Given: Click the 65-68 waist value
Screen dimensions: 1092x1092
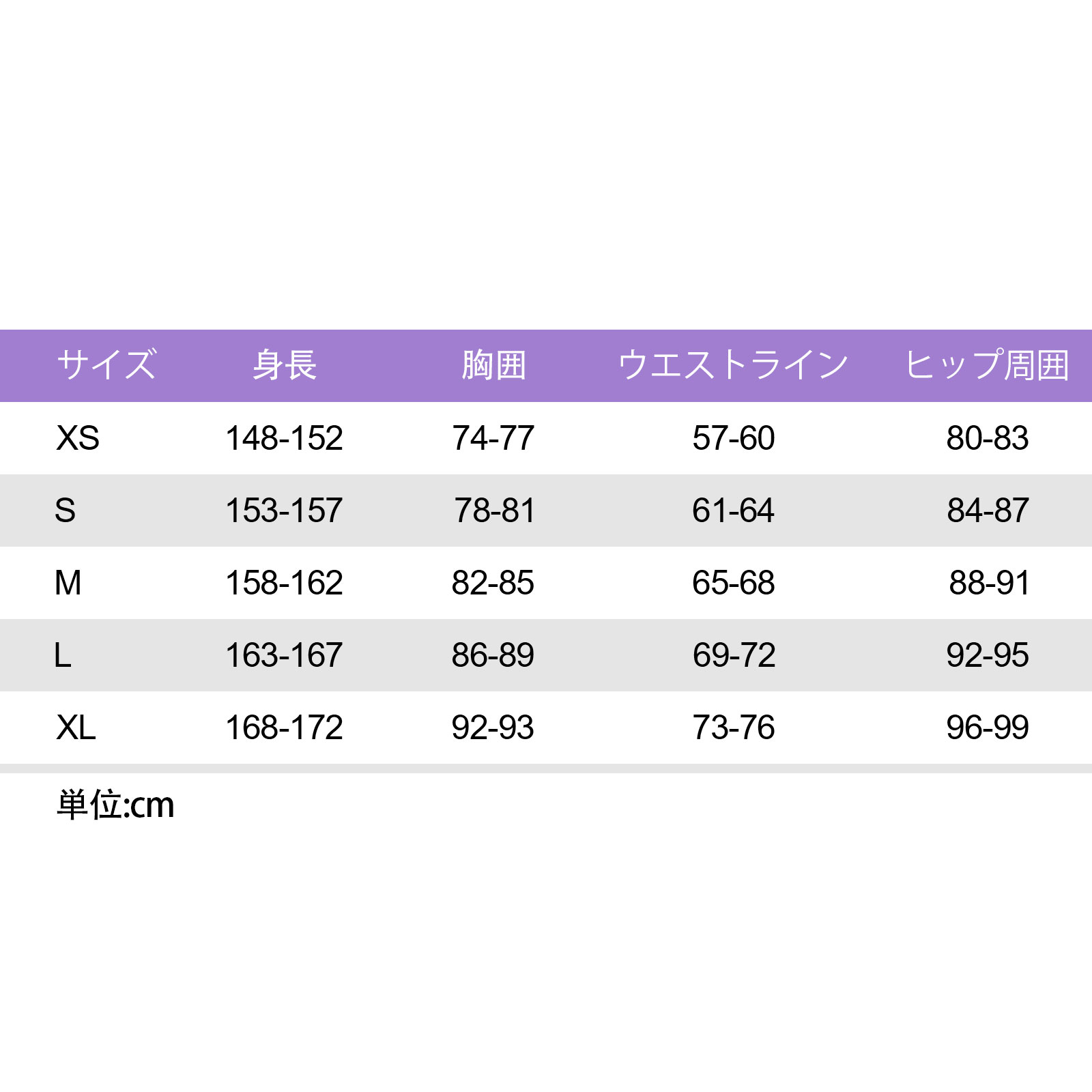Looking at the screenshot, I should click(734, 583).
